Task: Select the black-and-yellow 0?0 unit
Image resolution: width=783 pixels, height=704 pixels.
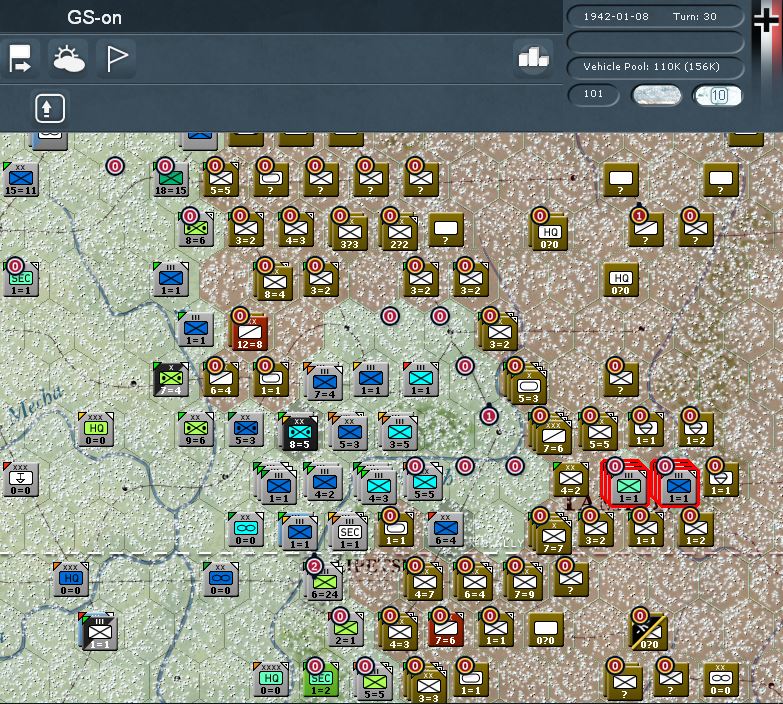Action: point(649,632)
